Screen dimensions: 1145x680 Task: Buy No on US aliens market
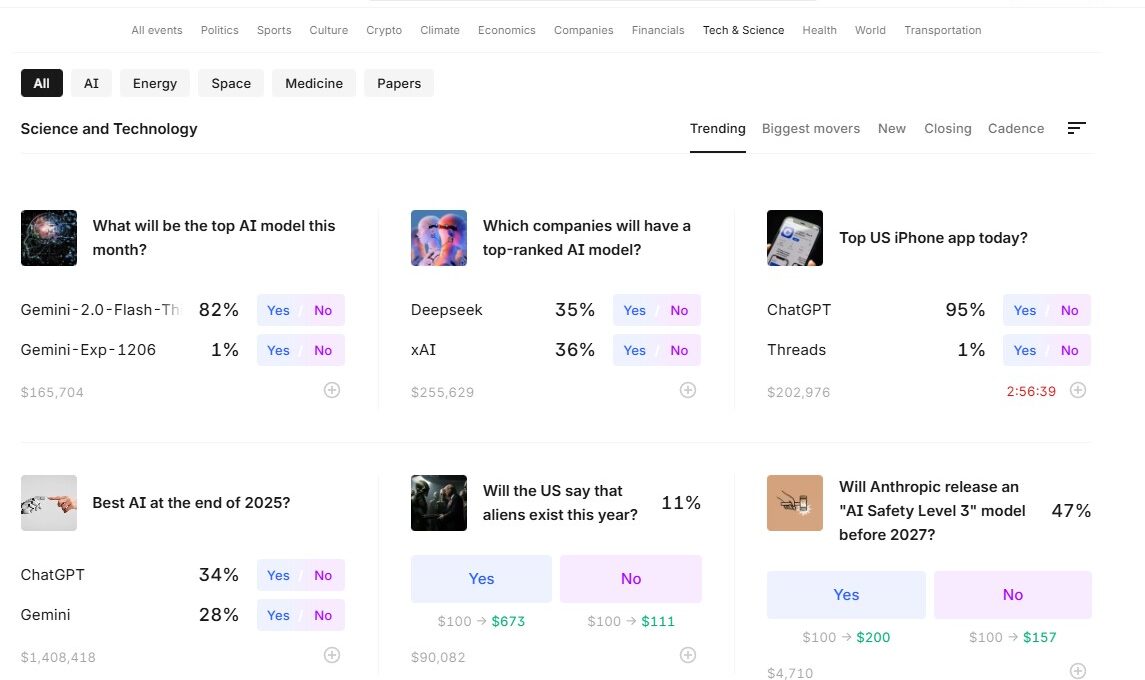pos(631,579)
